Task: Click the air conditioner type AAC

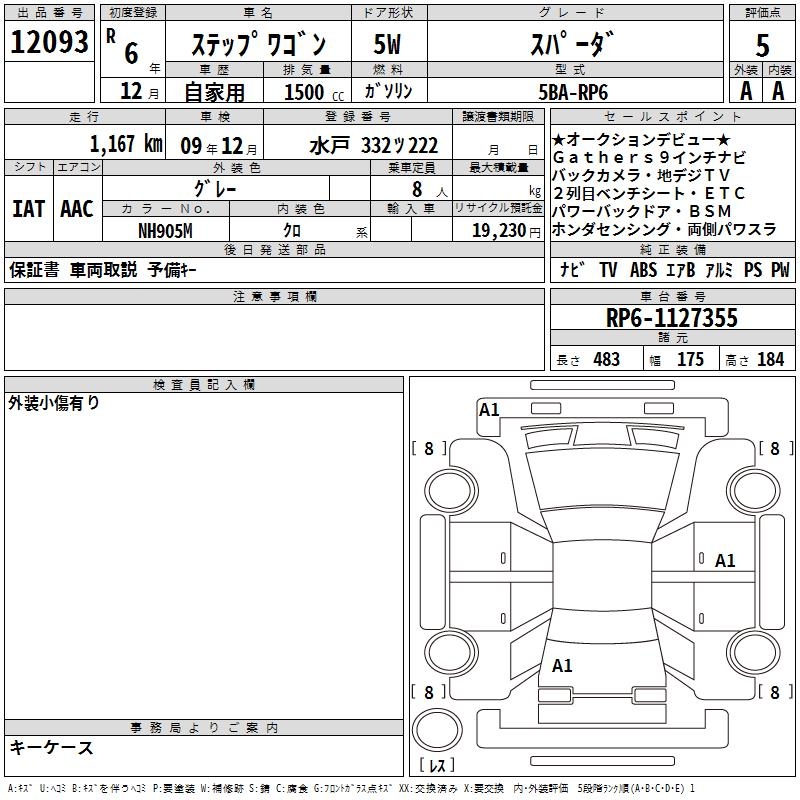Action: pos(77,209)
